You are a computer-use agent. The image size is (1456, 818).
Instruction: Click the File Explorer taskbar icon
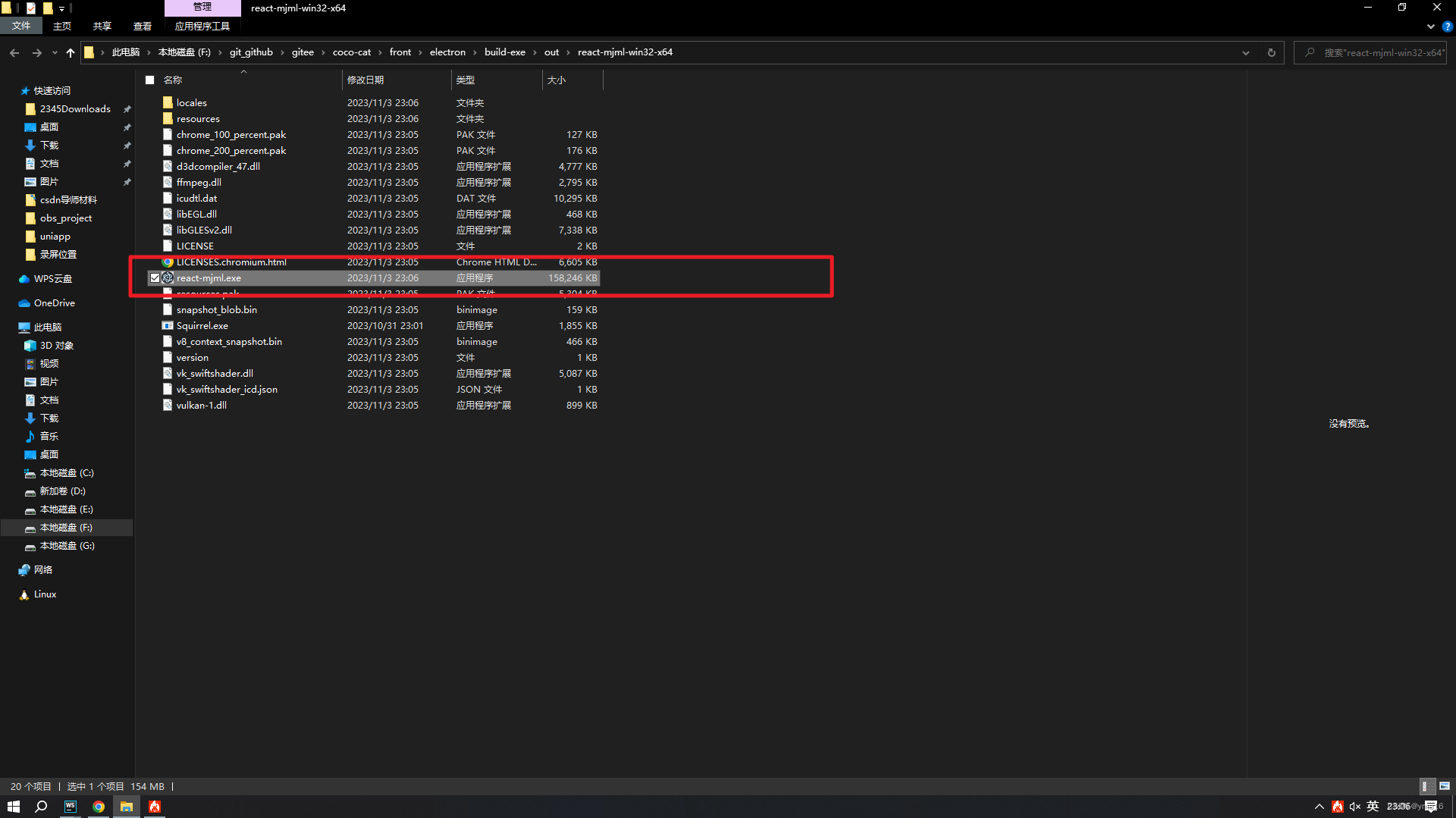click(x=127, y=807)
